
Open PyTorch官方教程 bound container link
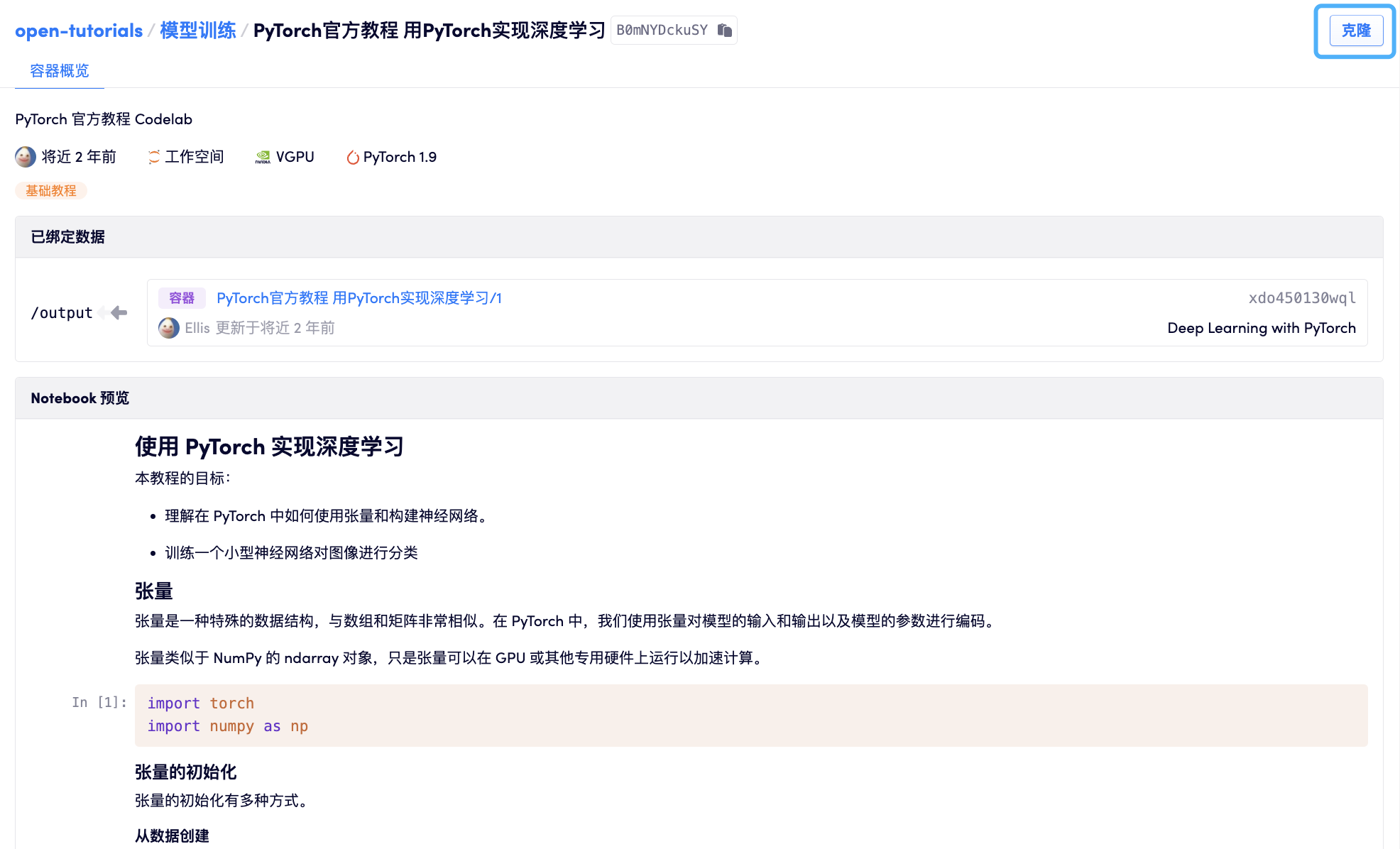(x=359, y=298)
